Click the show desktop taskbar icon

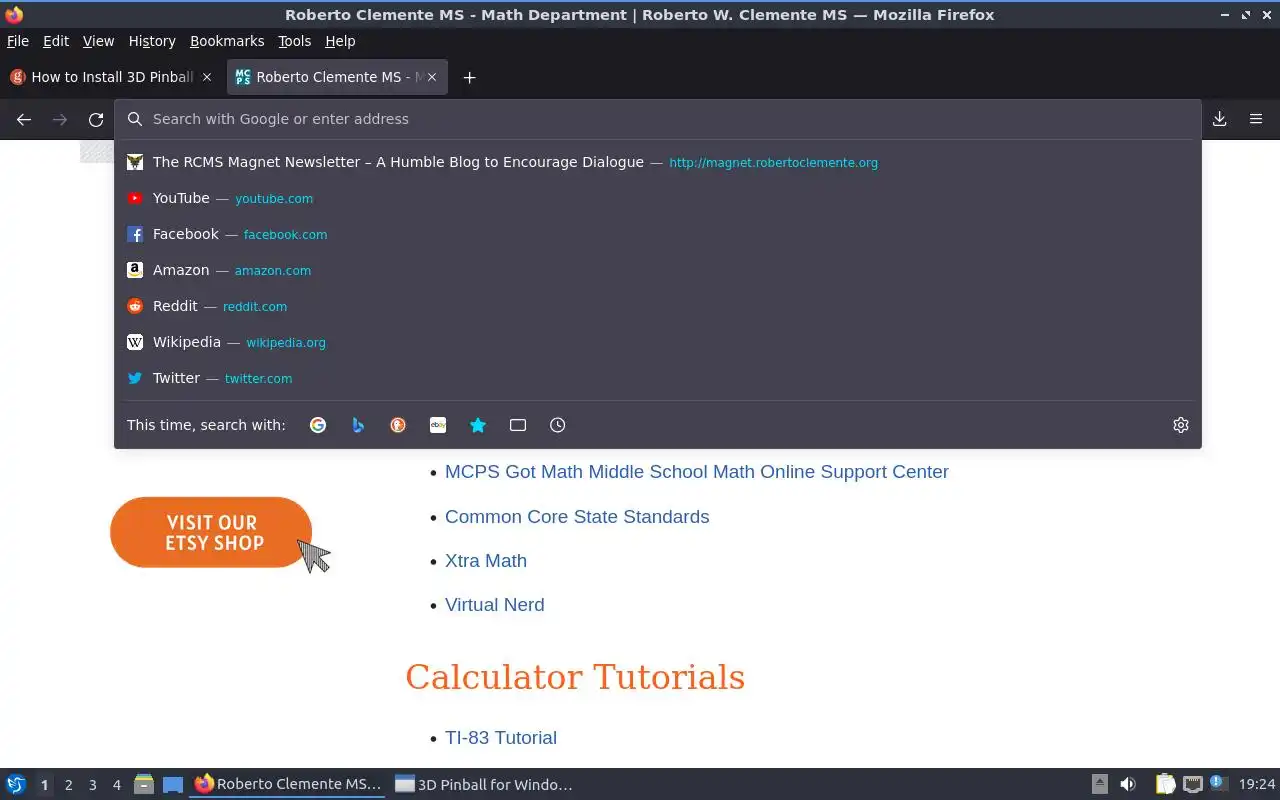tap(173, 785)
